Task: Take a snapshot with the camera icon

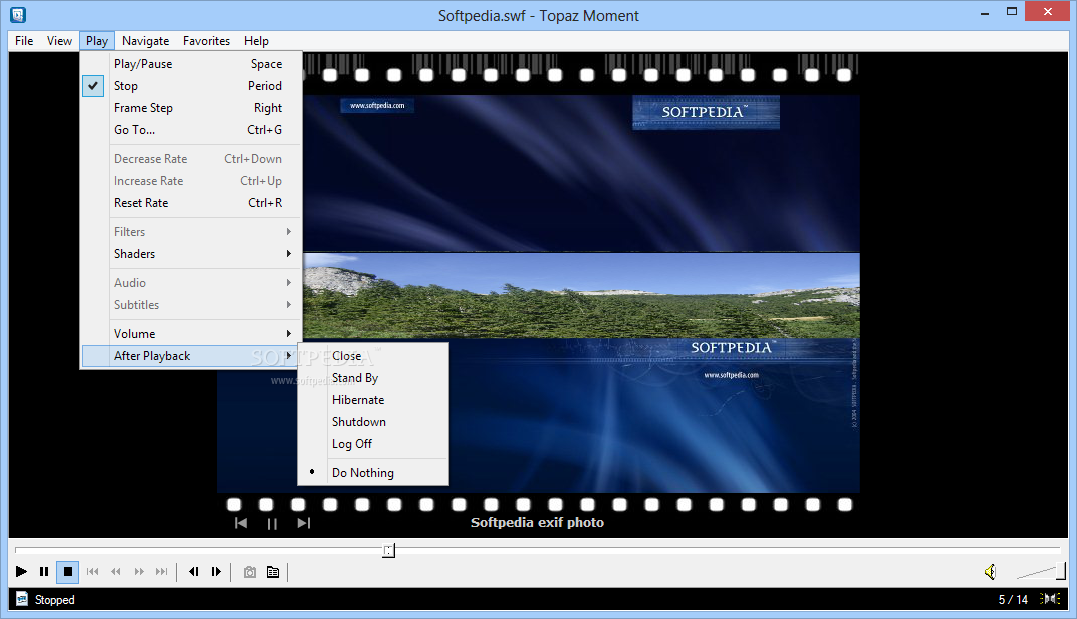Action: click(x=250, y=572)
